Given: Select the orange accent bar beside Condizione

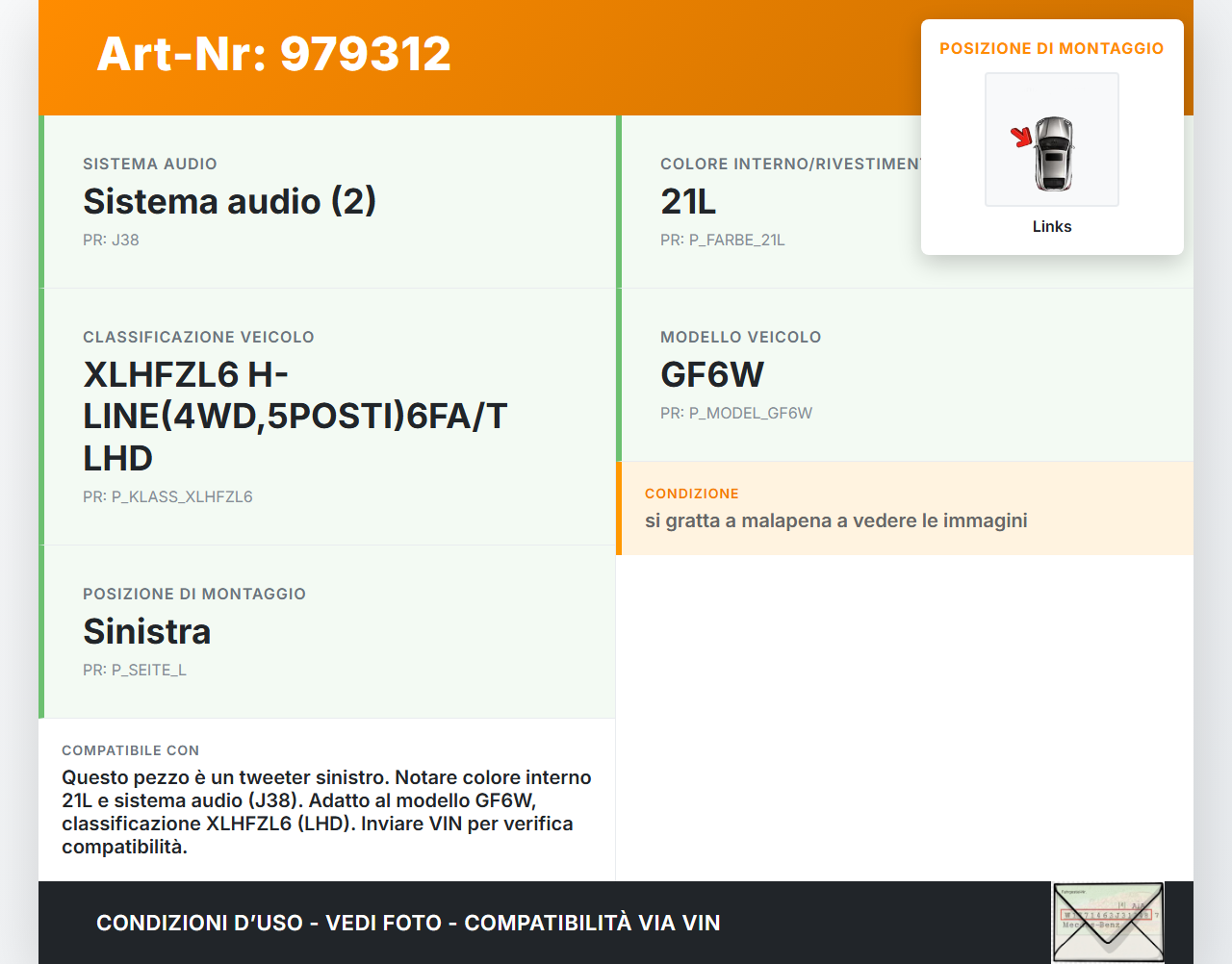Looking at the screenshot, I should 617,508.
